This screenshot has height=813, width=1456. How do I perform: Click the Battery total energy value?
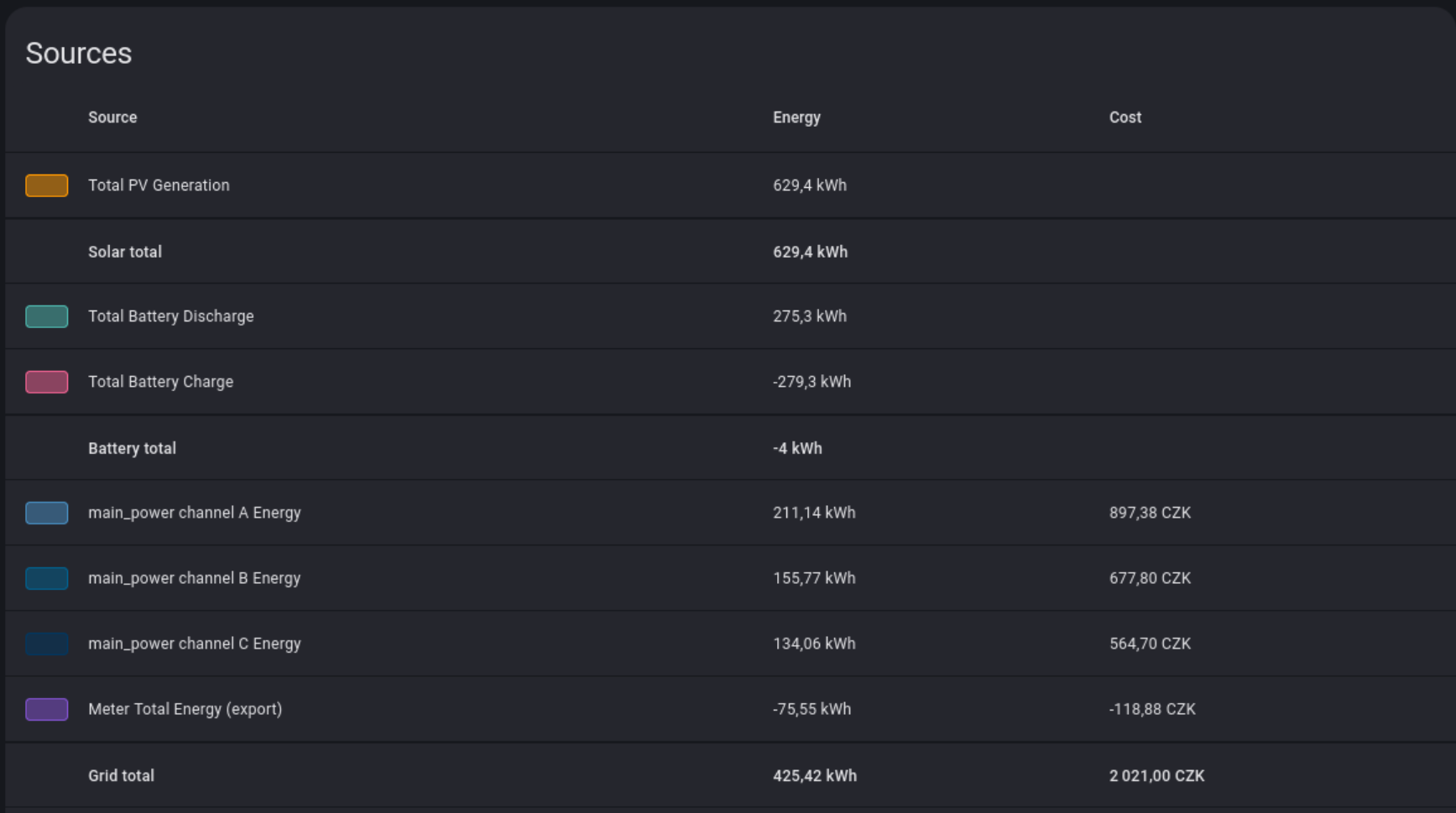click(x=797, y=448)
